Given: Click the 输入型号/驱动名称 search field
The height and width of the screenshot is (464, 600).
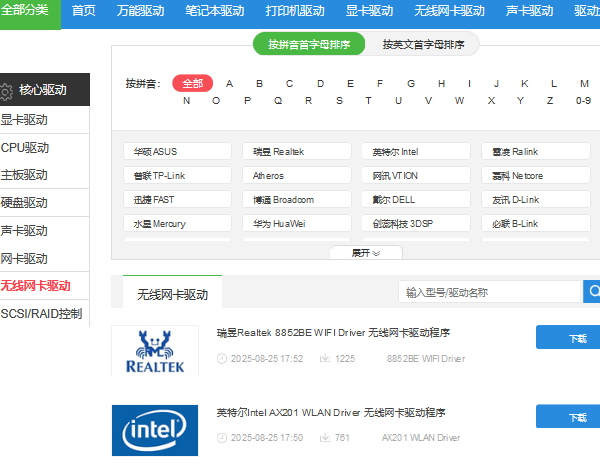Looking at the screenshot, I should tap(490, 292).
